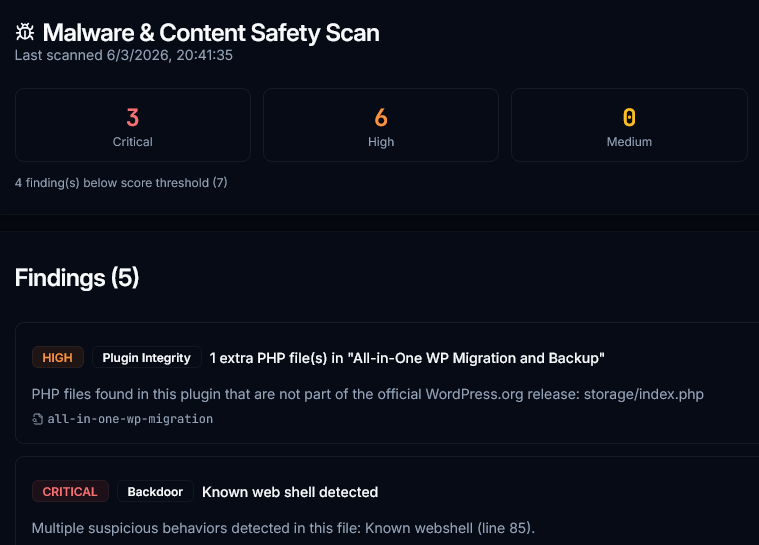Screen dimensions: 759x545
Task: Expand the Known web shell detected finding
Action: (x=290, y=492)
